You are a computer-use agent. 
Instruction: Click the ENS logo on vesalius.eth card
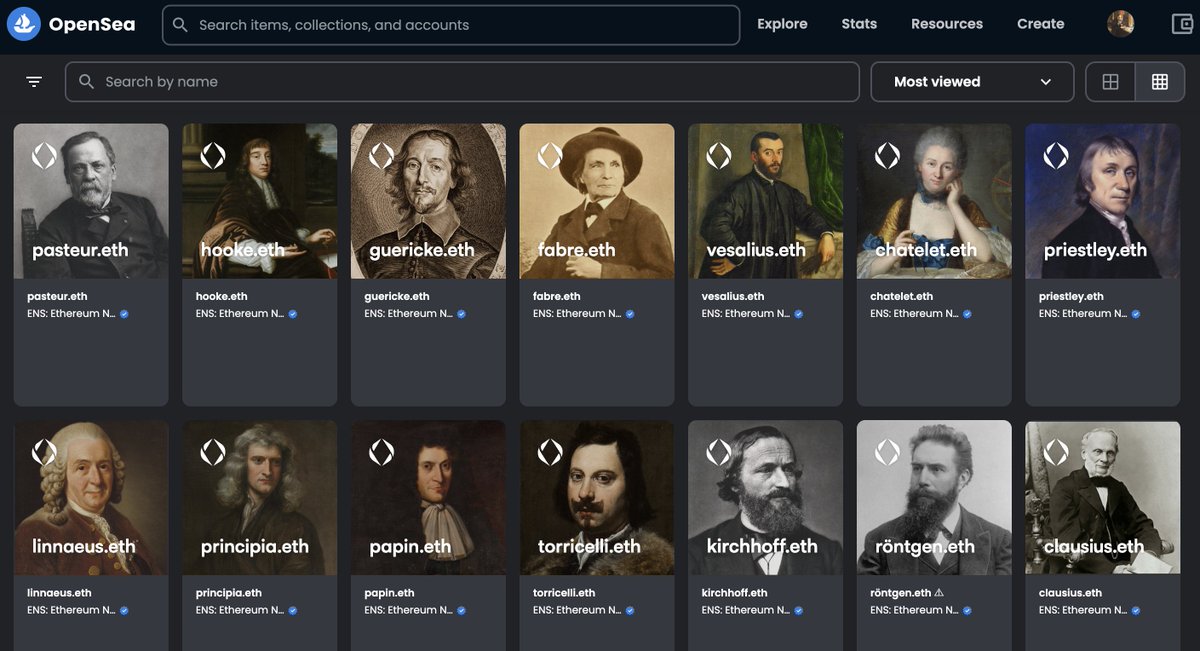click(x=719, y=155)
